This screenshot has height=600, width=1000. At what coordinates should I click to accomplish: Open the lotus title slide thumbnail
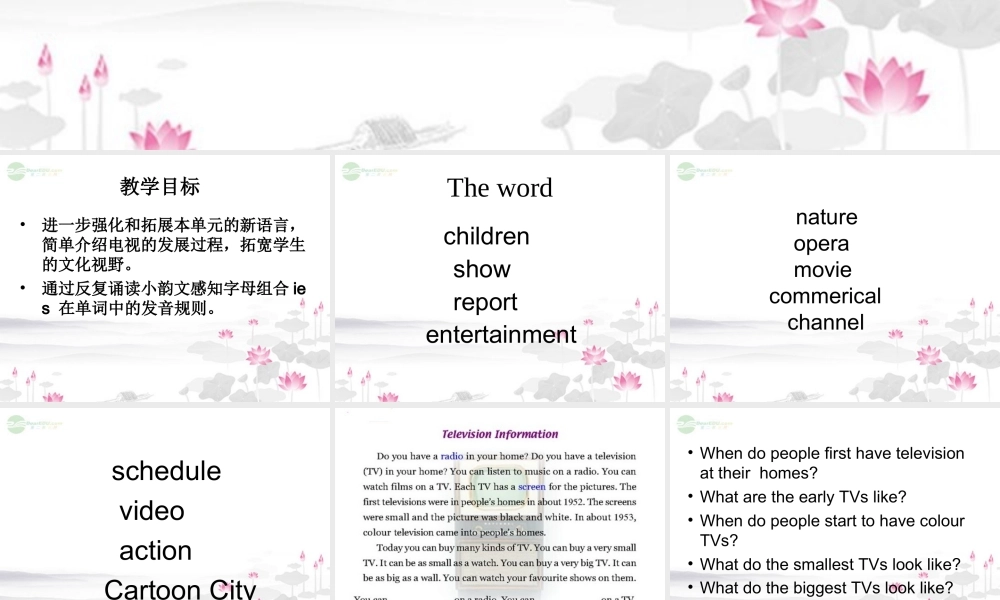pos(500,75)
